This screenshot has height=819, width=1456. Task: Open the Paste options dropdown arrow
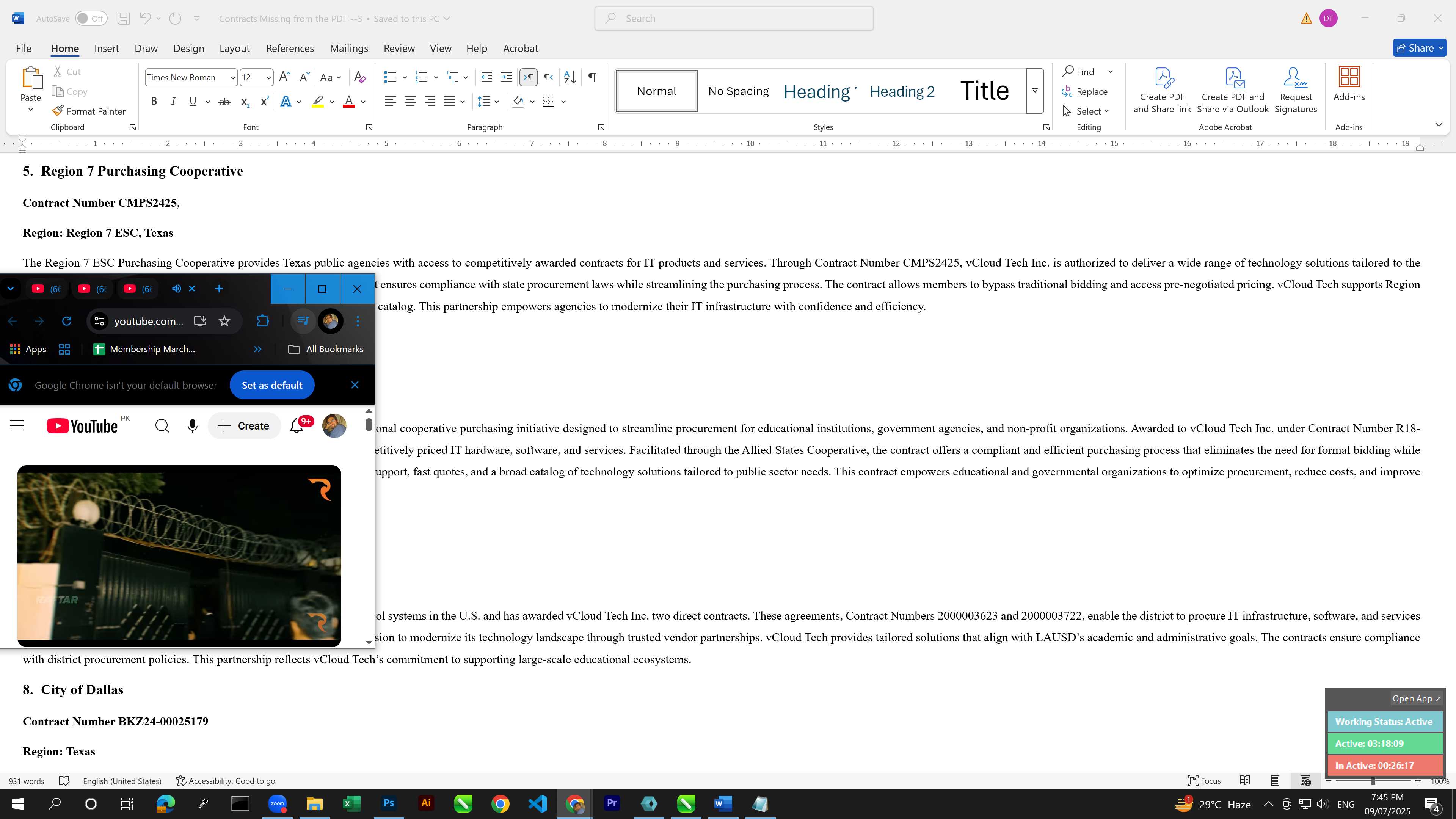coord(30,110)
